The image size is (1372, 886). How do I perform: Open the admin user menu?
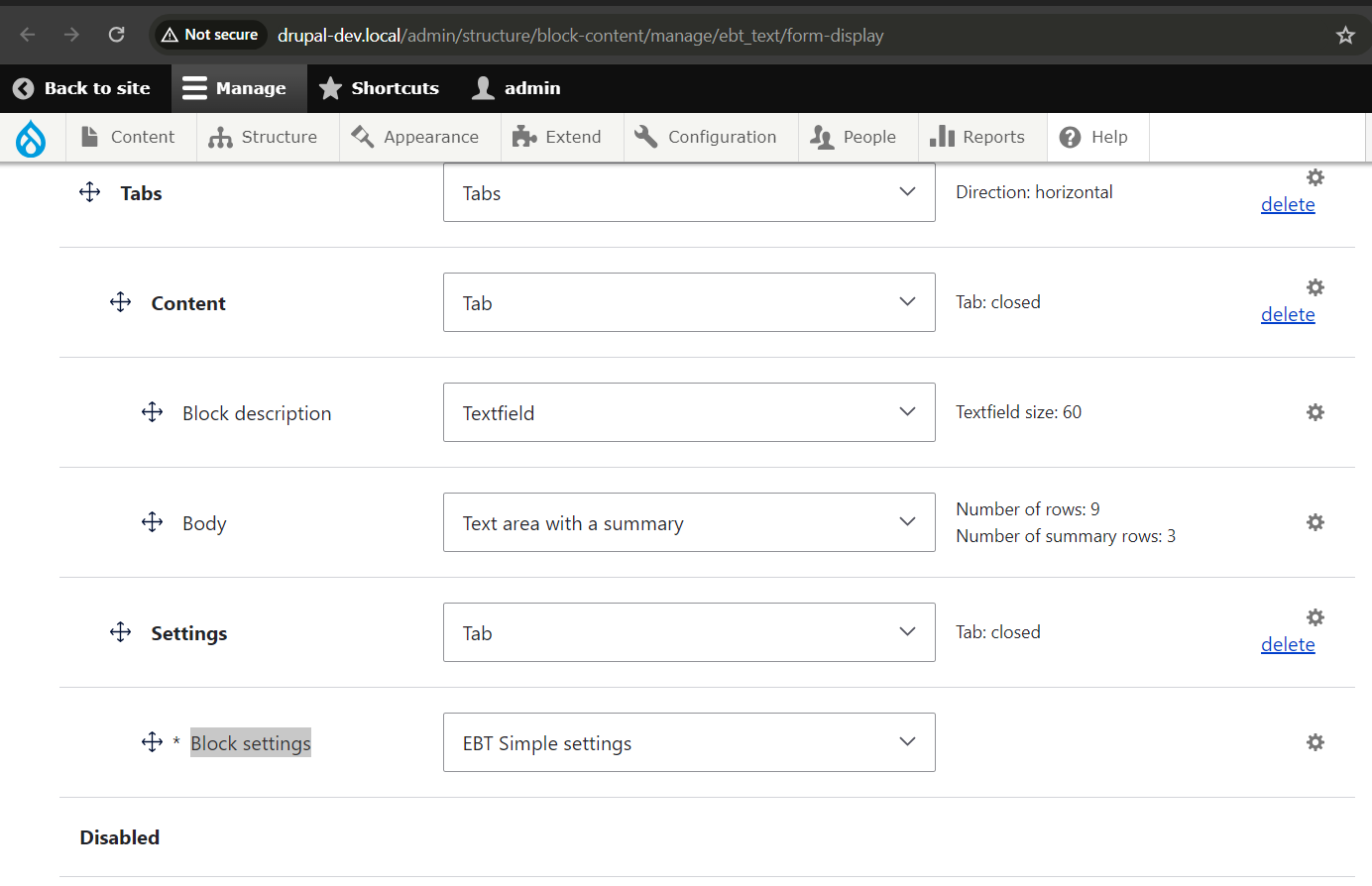pyautogui.click(x=516, y=88)
